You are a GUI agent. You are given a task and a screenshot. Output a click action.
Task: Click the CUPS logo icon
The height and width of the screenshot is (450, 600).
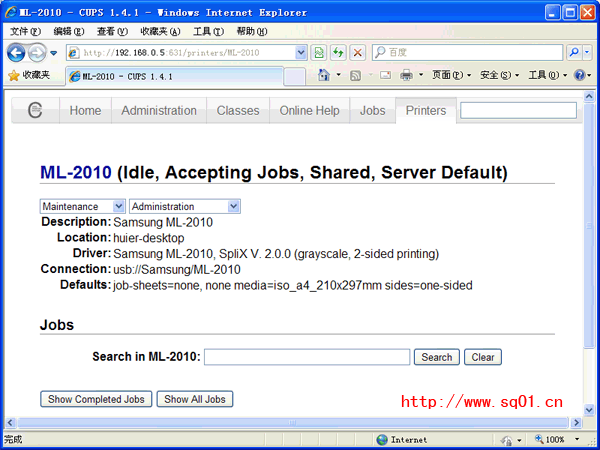pos(35,111)
